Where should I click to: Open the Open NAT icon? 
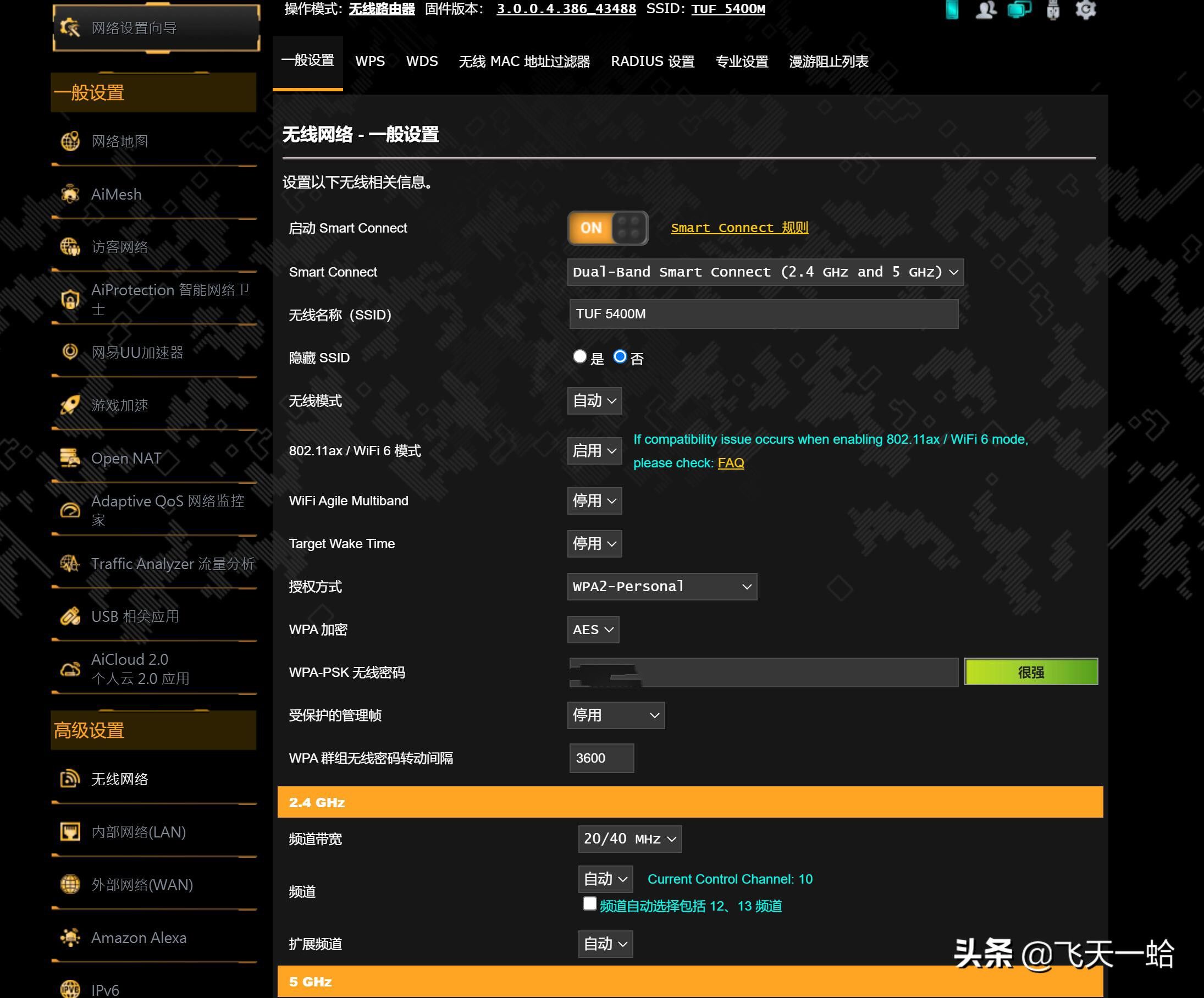[x=70, y=457]
